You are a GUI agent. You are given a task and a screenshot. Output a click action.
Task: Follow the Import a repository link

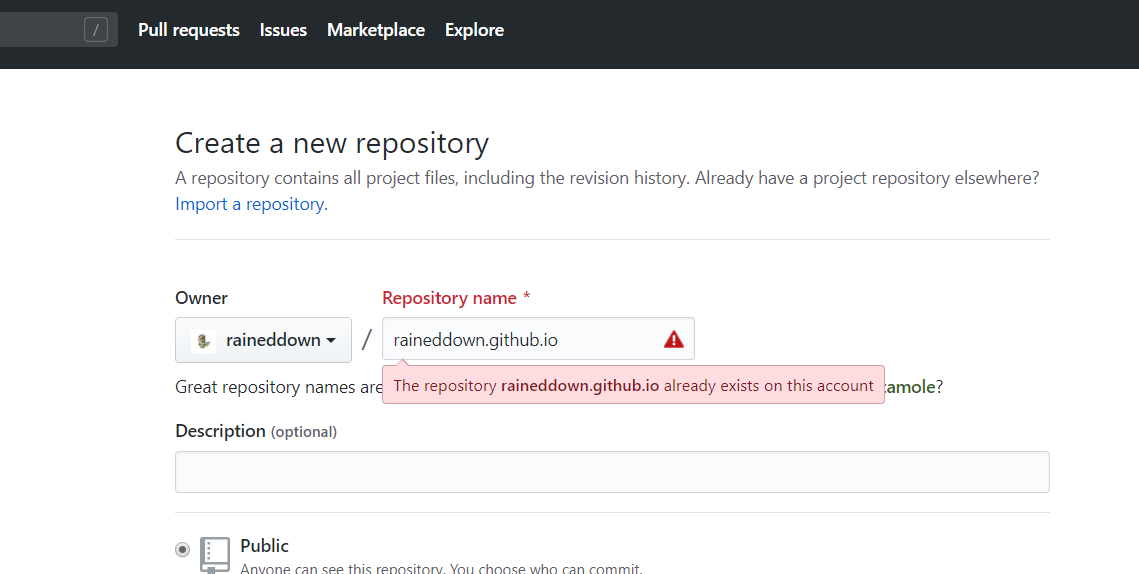coord(251,204)
